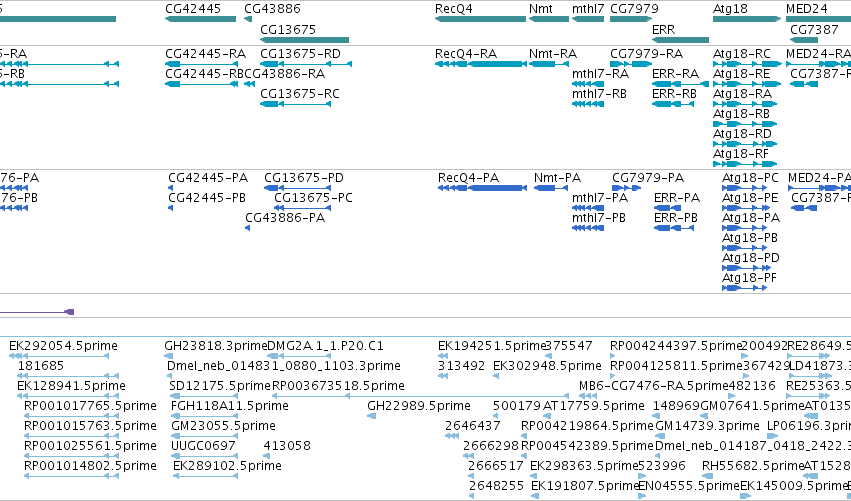Select the ERR-RB transcript
Image resolution: width=851 pixels, height=501 pixels.
(673, 104)
